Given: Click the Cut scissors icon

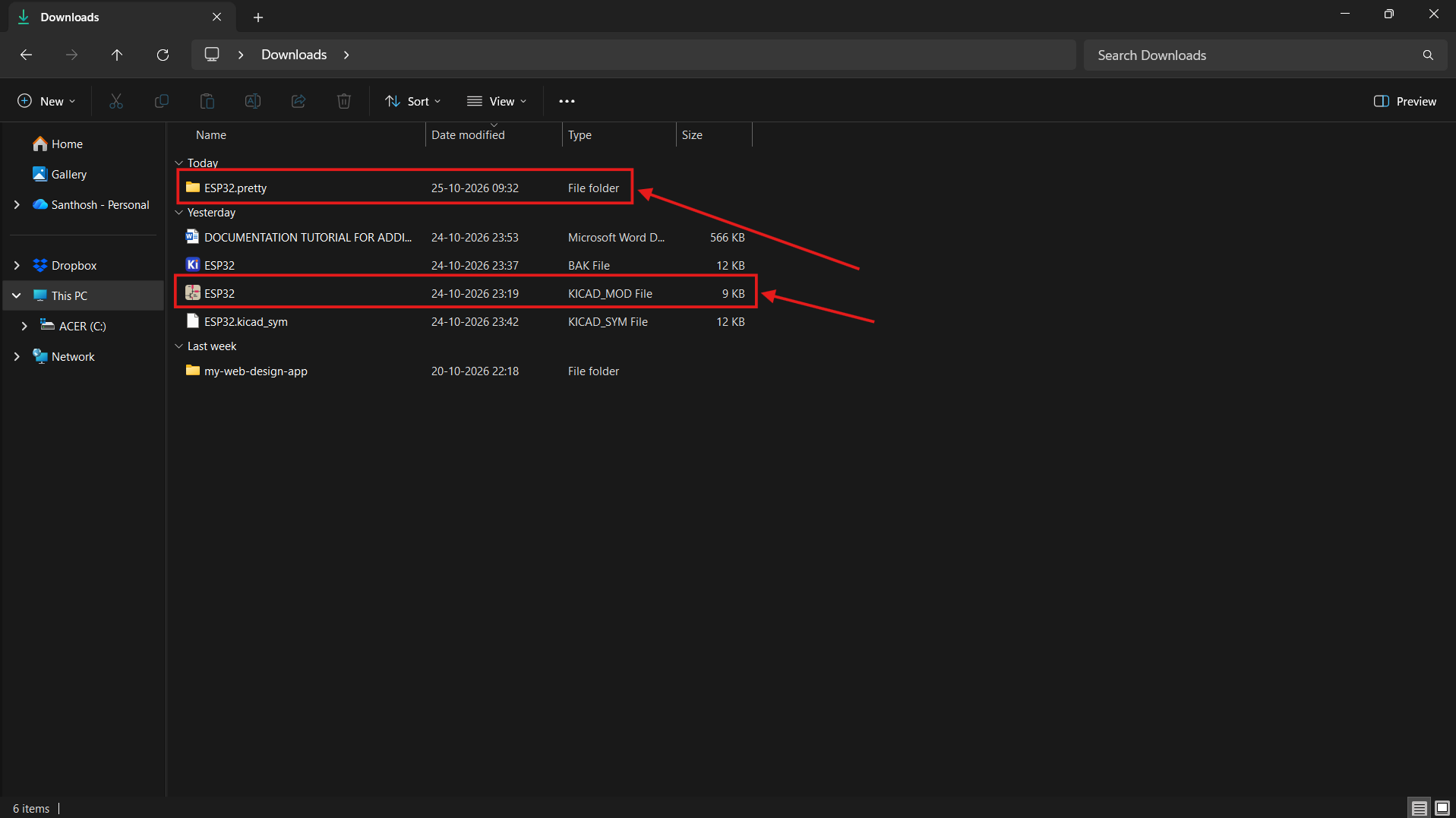Looking at the screenshot, I should 116,101.
